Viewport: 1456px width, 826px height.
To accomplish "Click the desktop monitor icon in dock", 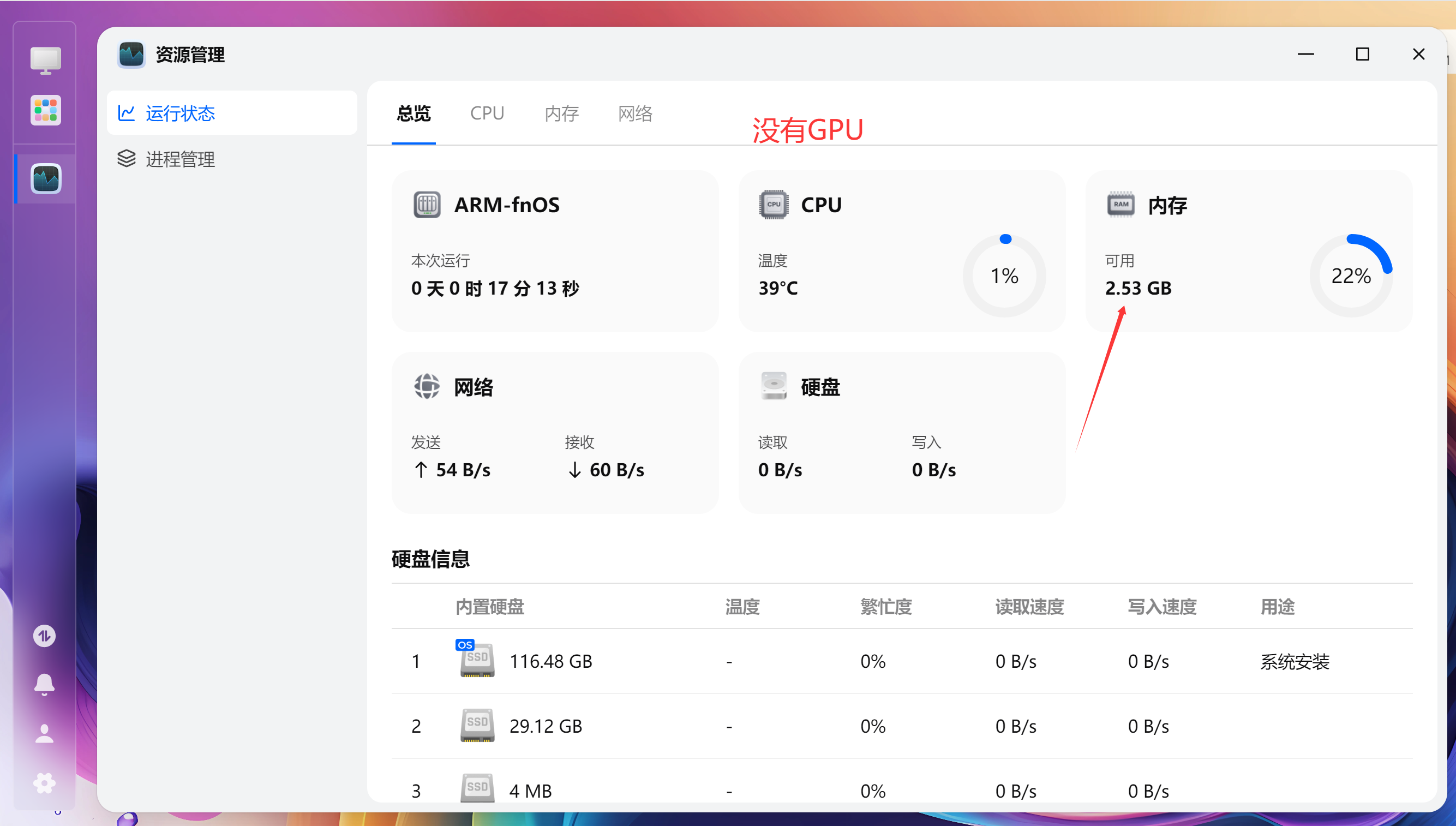I will 45,61.
